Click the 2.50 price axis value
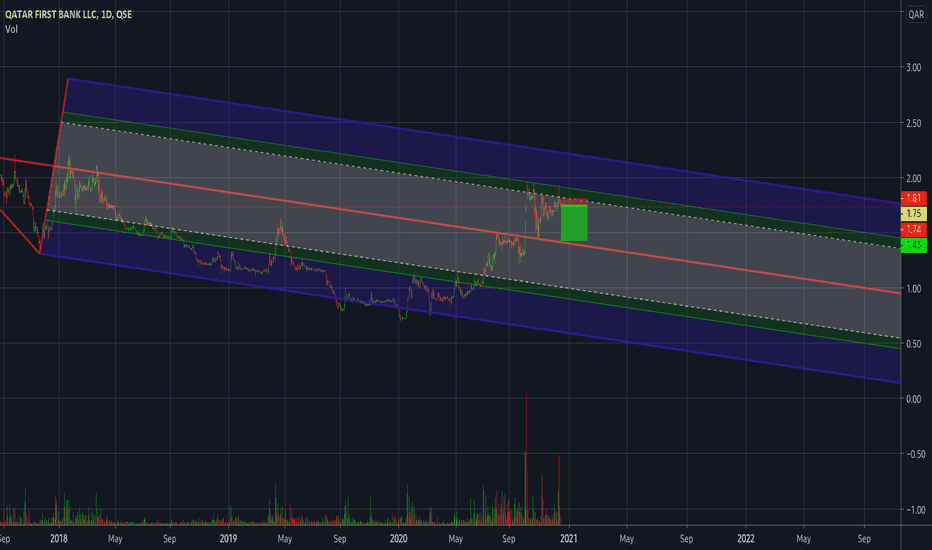The height and width of the screenshot is (550, 932). coord(914,123)
